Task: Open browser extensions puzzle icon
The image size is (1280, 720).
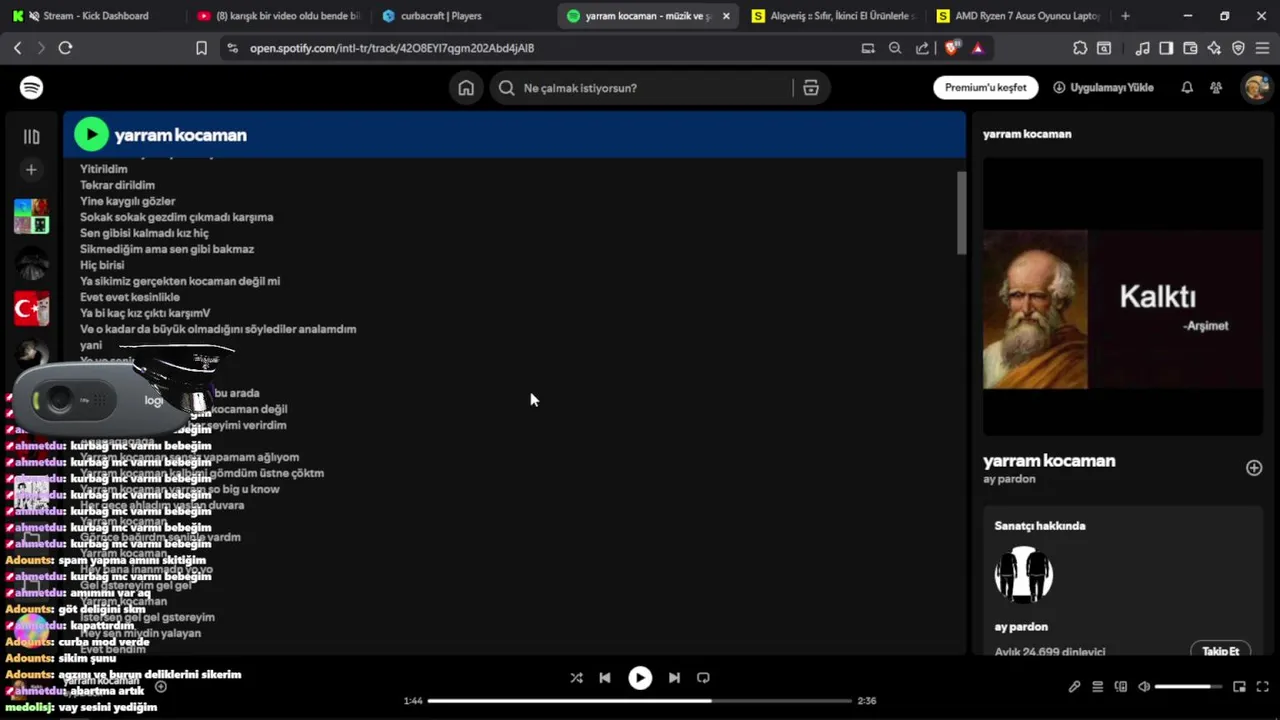Action: (1080, 48)
